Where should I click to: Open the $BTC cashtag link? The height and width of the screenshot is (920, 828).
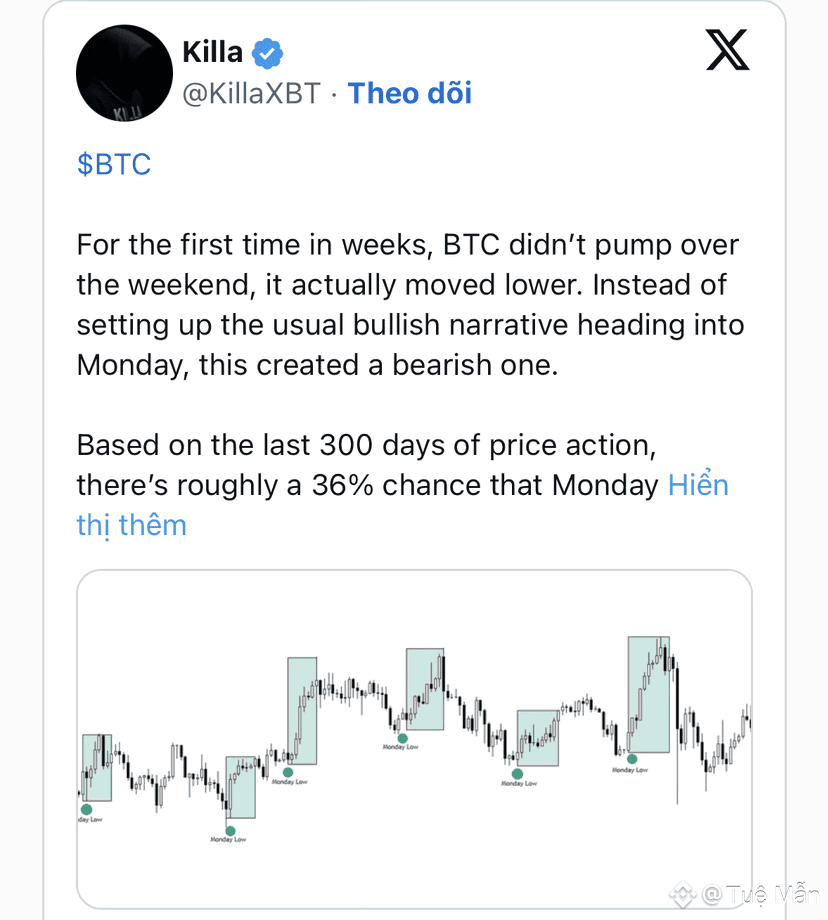coord(114,164)
